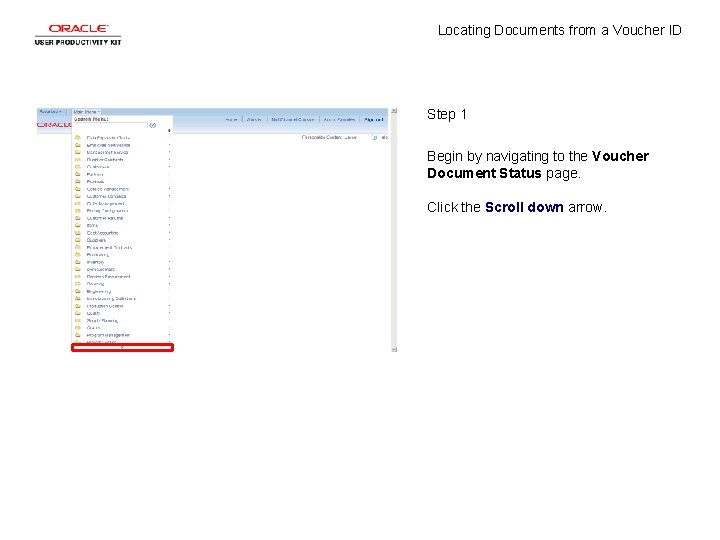Viewport: 720px width, 540px height.
Task: Expand the Production Control submenu arrow
Action: click(169, 306)
